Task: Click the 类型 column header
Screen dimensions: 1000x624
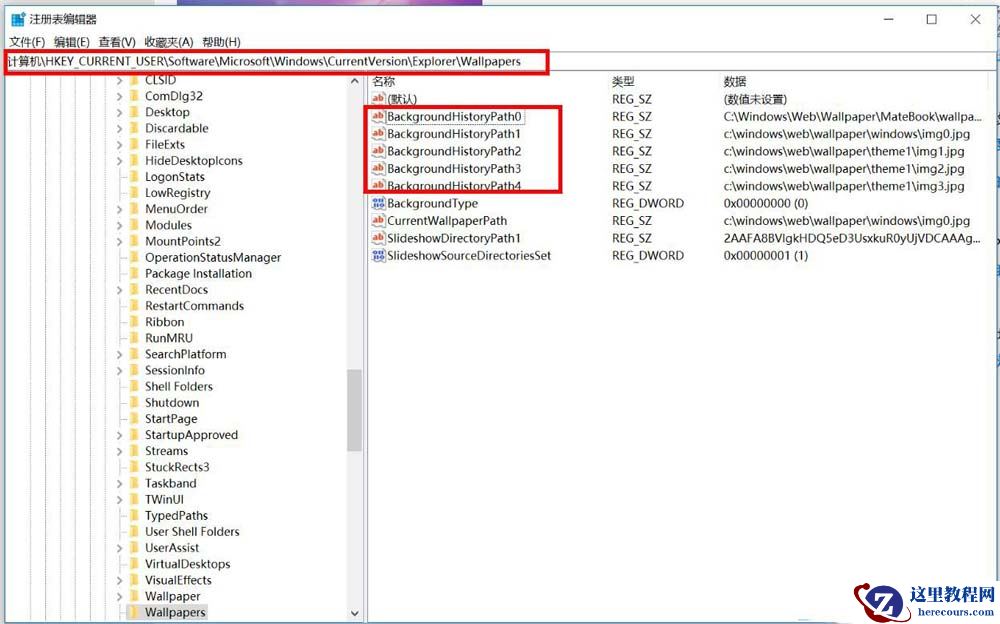Action: click(623, 81)
